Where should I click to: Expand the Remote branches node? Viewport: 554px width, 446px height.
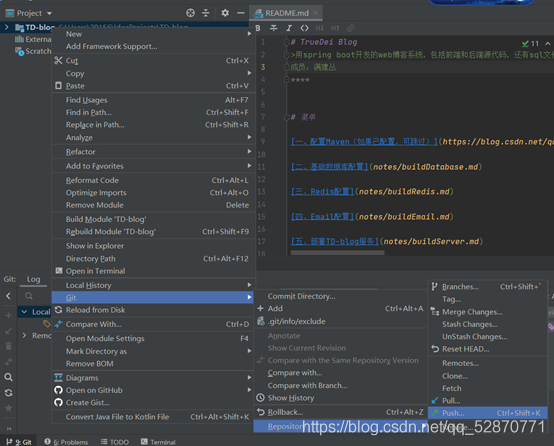point(24,335)
